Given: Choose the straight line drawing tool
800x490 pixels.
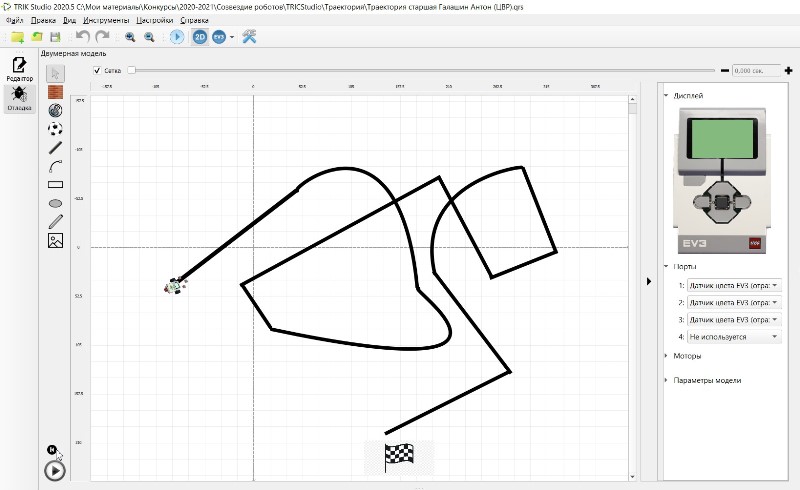Looking at the screenshot, I should coord(56,147).
